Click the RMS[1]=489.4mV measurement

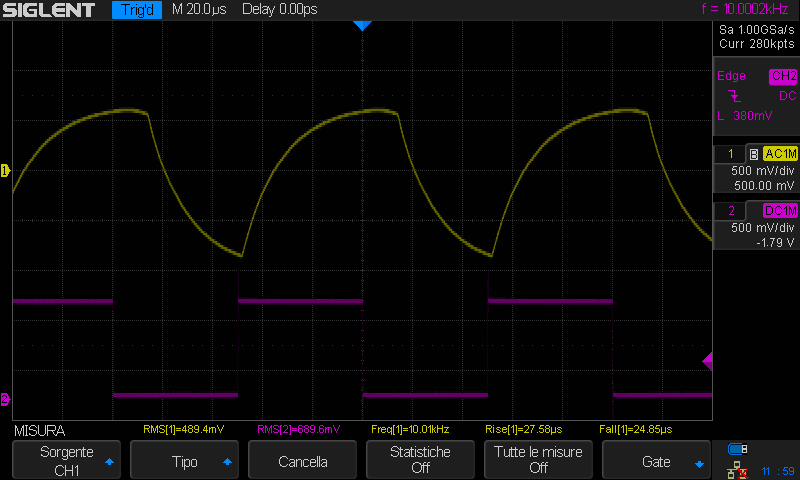[183, 430]
